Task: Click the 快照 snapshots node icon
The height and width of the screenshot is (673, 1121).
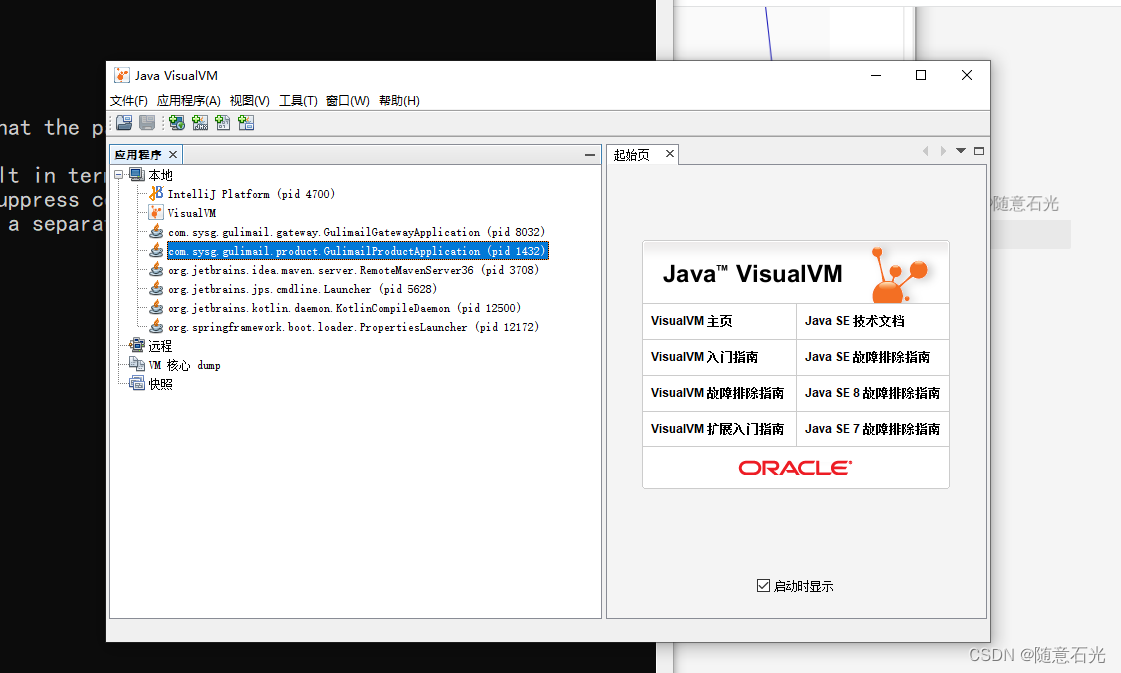Action: (137, 383)
